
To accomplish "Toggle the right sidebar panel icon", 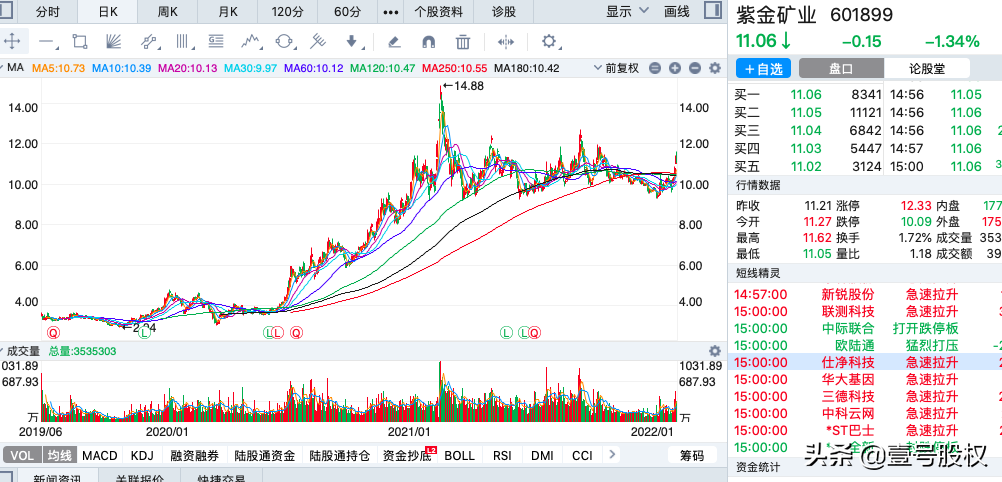I will (x=713, y=11).
